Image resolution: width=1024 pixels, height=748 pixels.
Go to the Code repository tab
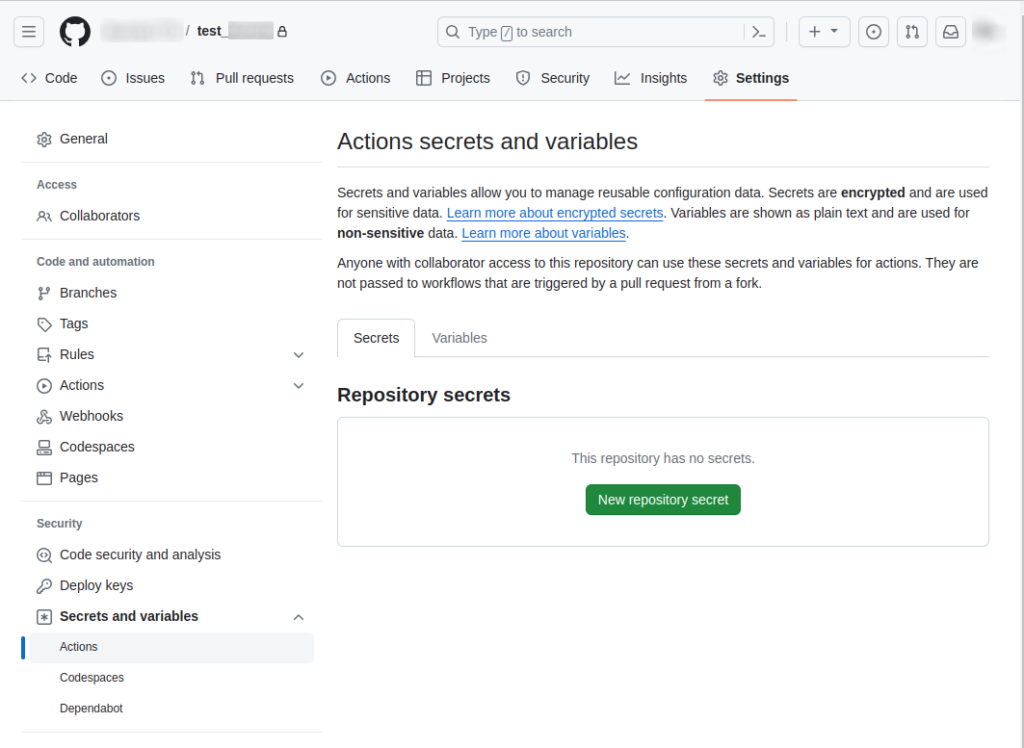pos(49,78)
